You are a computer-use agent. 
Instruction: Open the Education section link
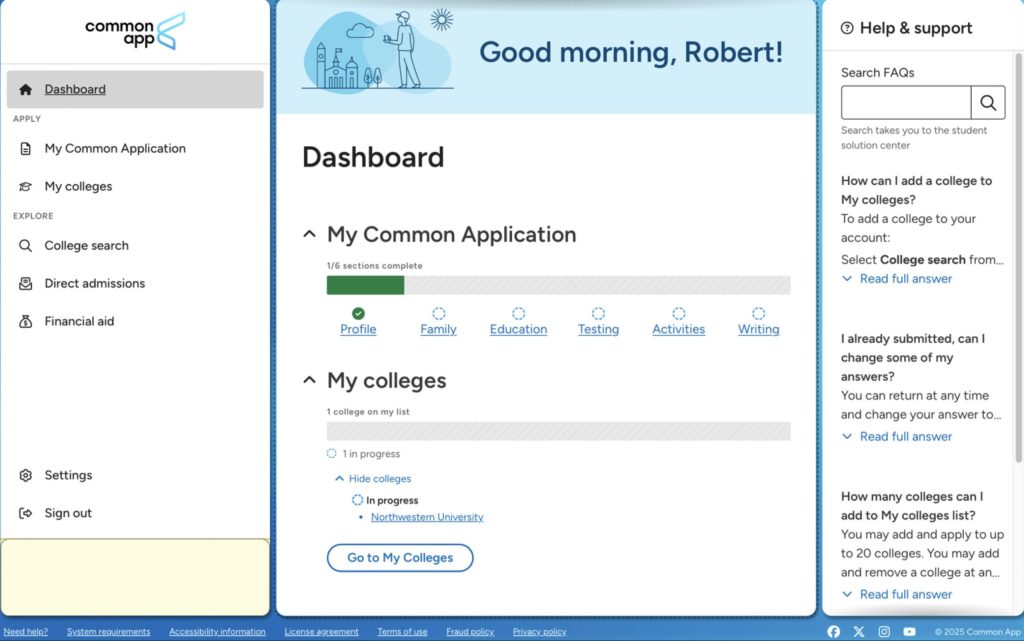click(519, 330)
